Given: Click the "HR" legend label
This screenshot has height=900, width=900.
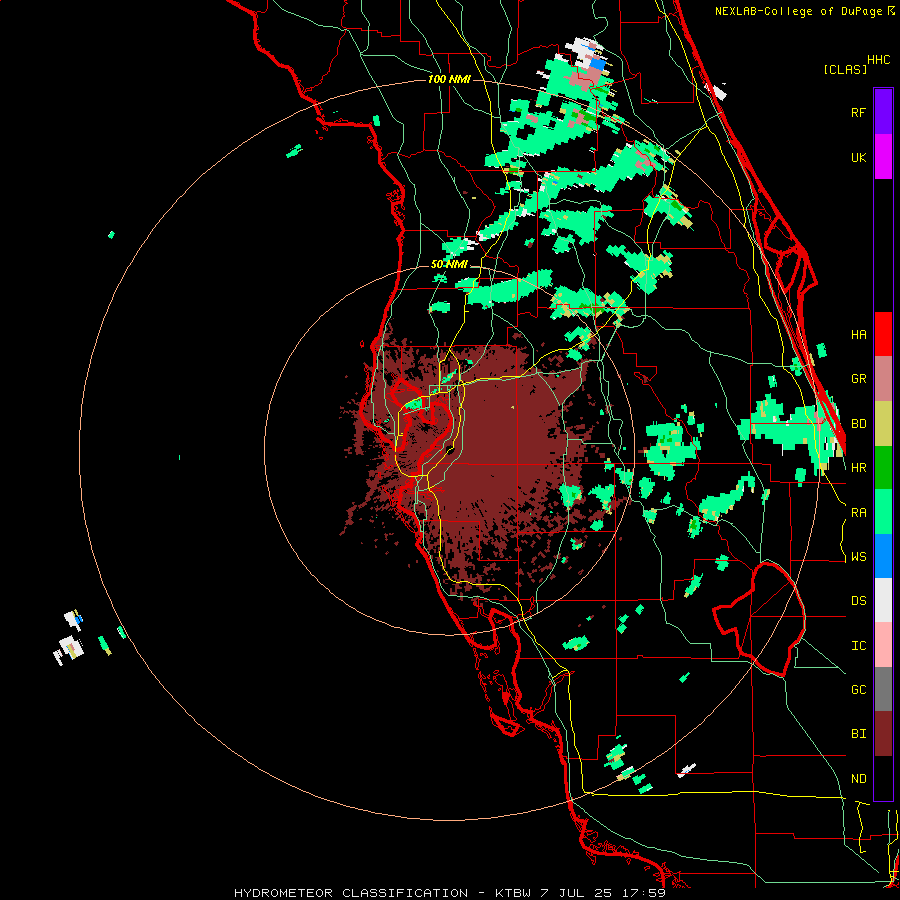Looking at the screenshot, I should click(x=858, y=468).
